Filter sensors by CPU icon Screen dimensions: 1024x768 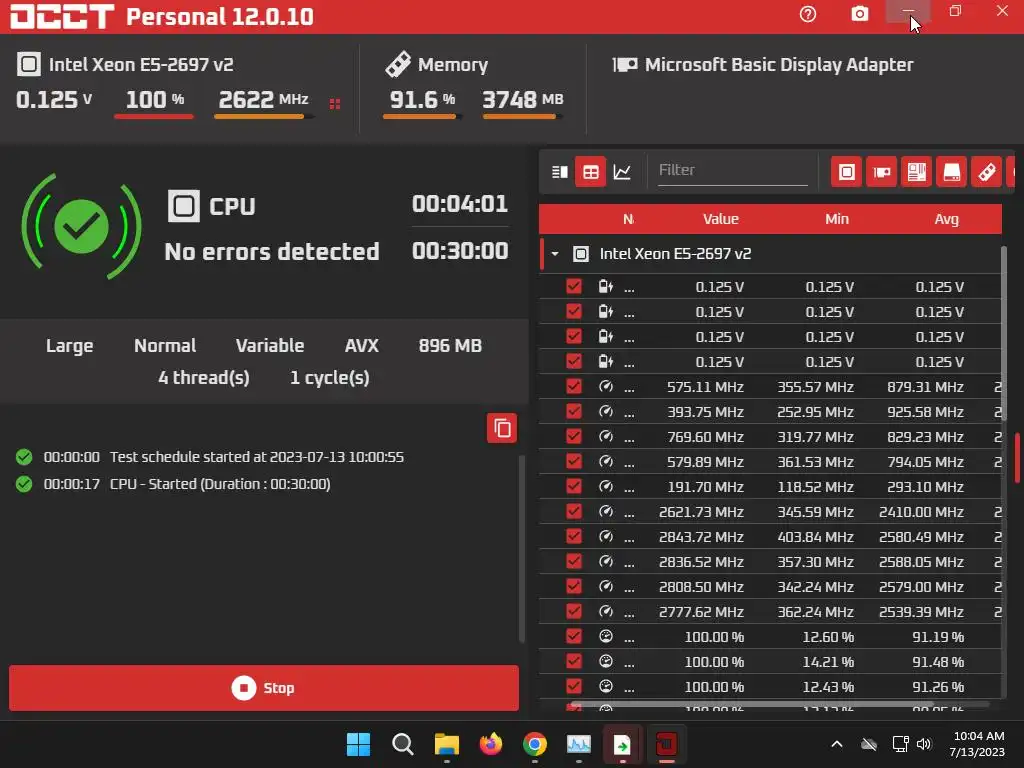click(846, 172)
